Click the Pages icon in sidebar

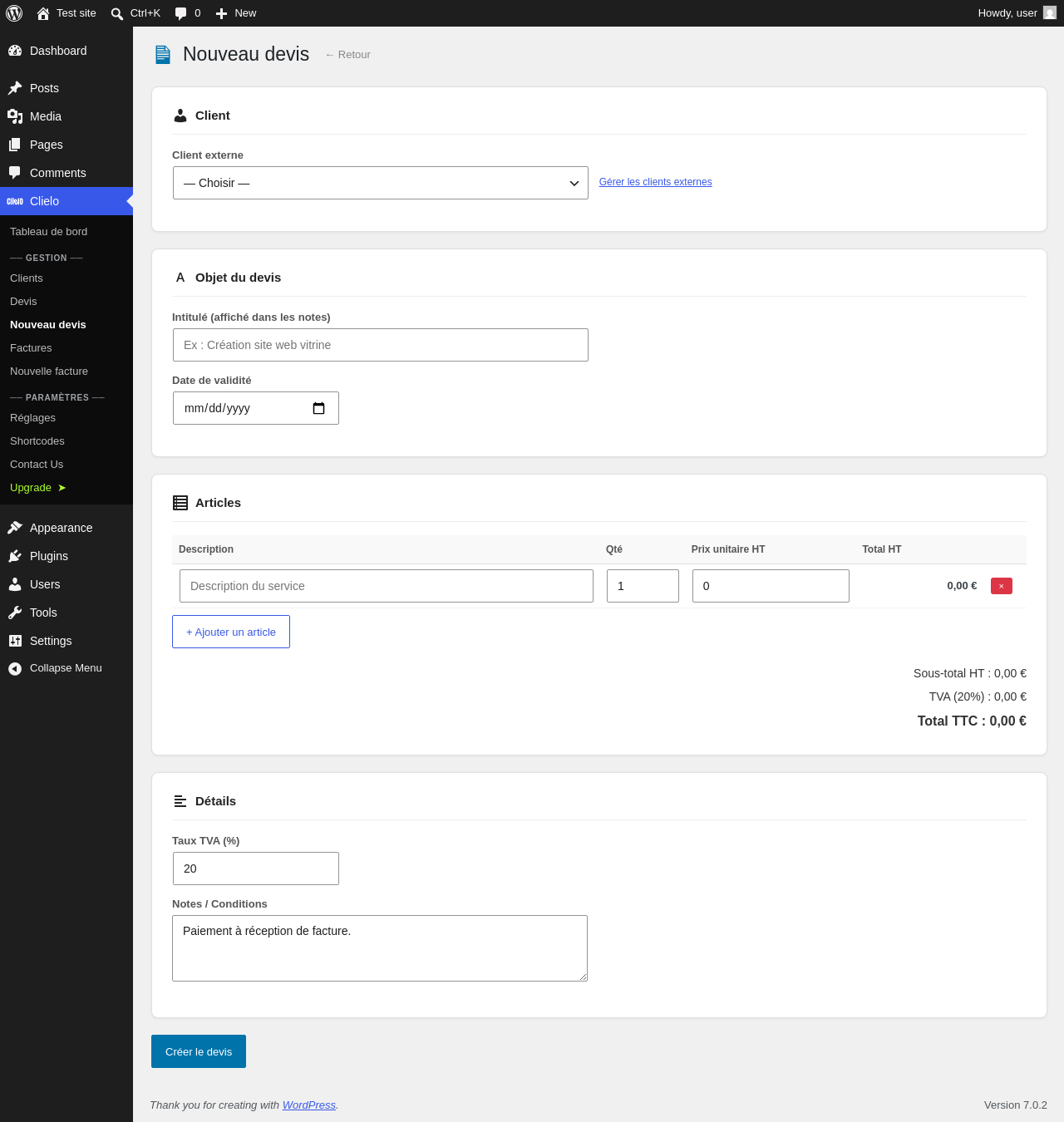pyautogui.click(x=15, y=145)
